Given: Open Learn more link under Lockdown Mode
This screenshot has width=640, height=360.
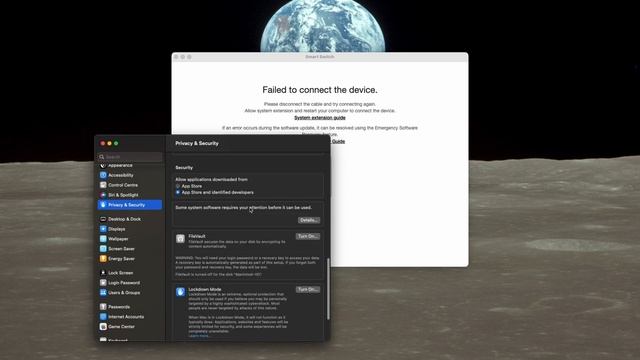Looking at the screenshot, I should [199, 336].
